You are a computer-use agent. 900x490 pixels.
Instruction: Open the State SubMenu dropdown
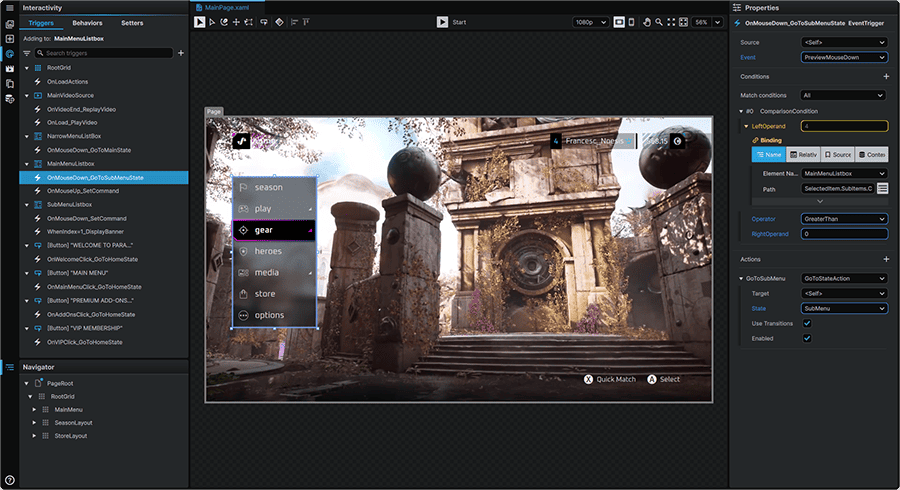pos(844,308)
